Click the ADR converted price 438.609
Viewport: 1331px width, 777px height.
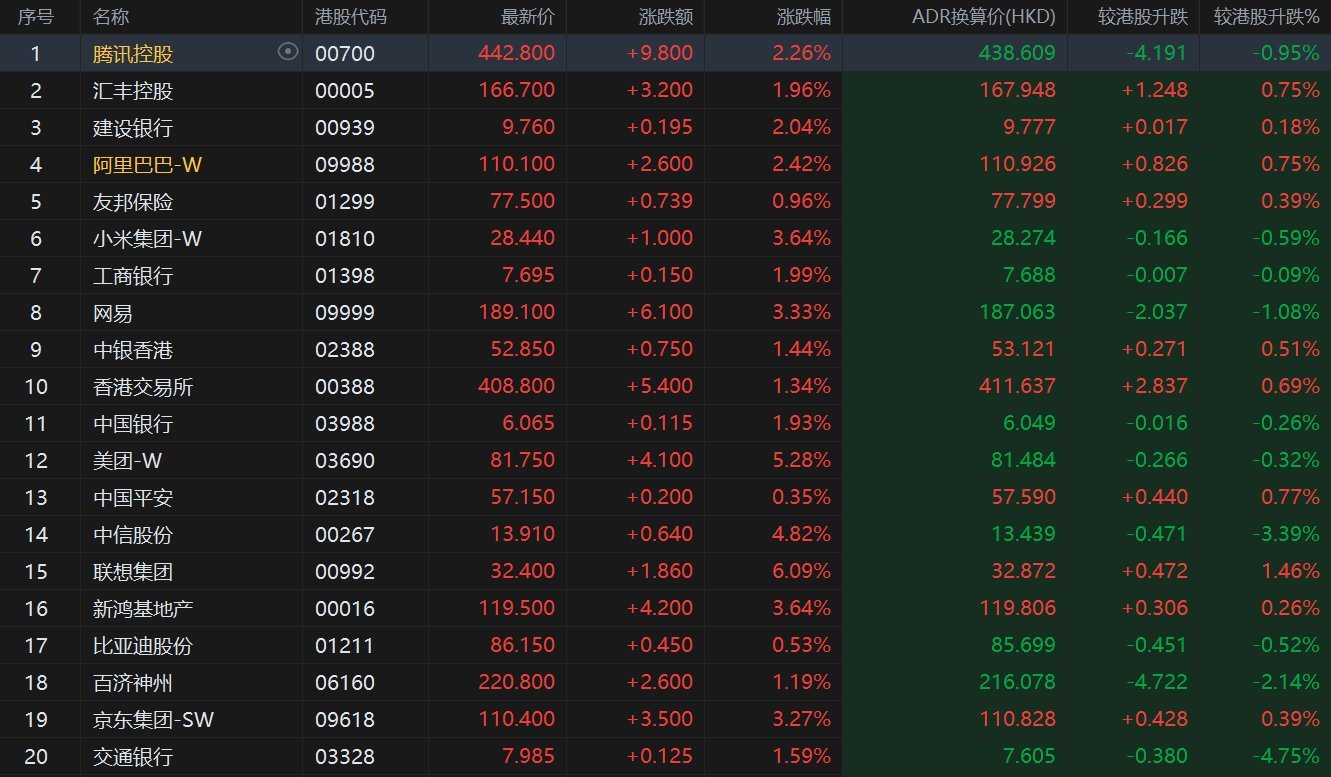(1017, 54)
